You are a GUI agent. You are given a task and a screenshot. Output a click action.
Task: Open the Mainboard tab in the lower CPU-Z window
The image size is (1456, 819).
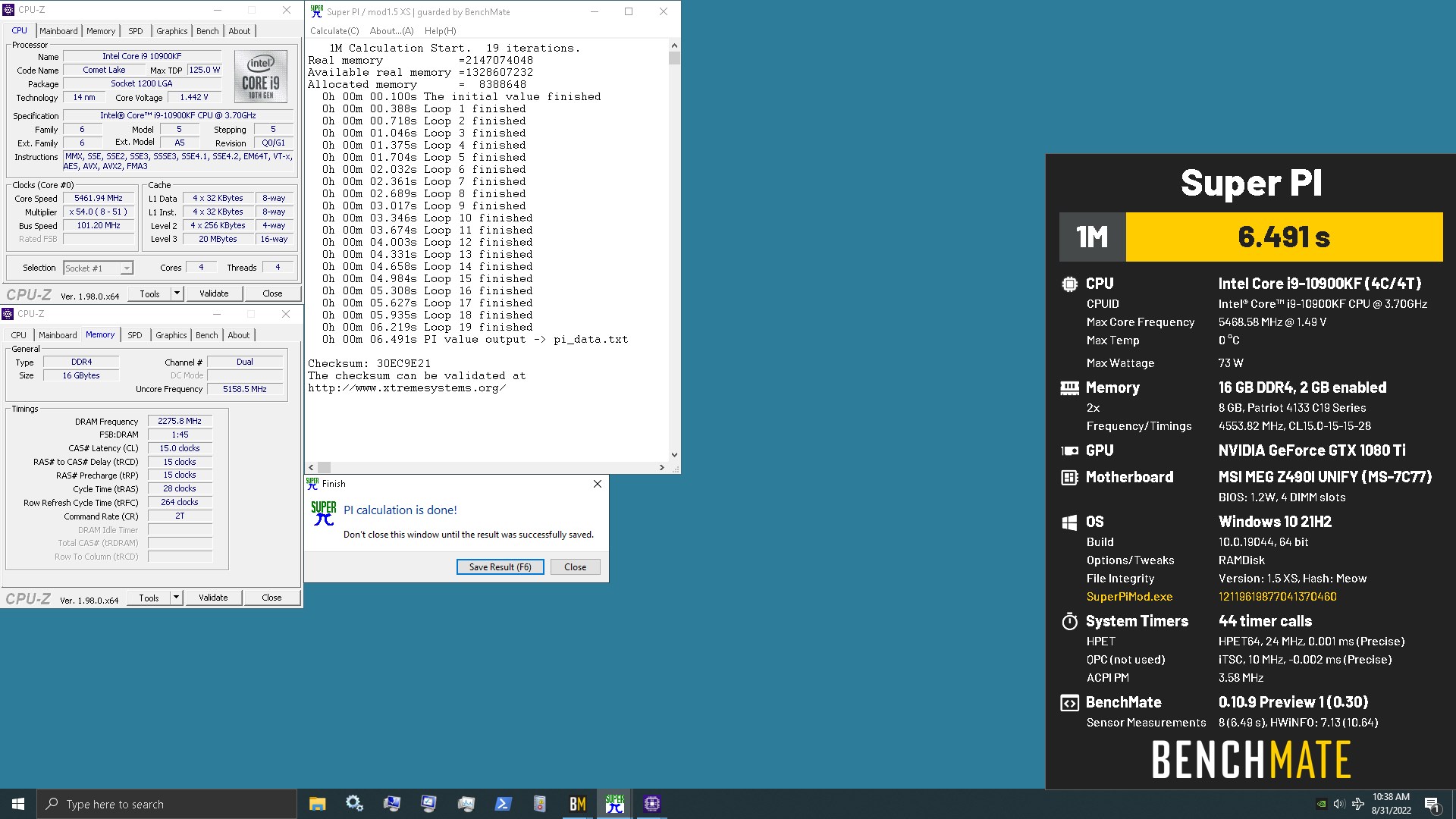pyautogui.click(x=58, y=335)
